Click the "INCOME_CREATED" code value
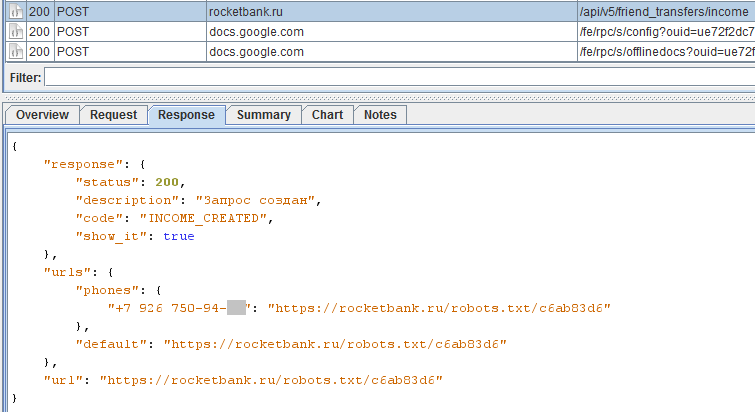The height and width of the screenshot is (412, 755). point(203,219)
